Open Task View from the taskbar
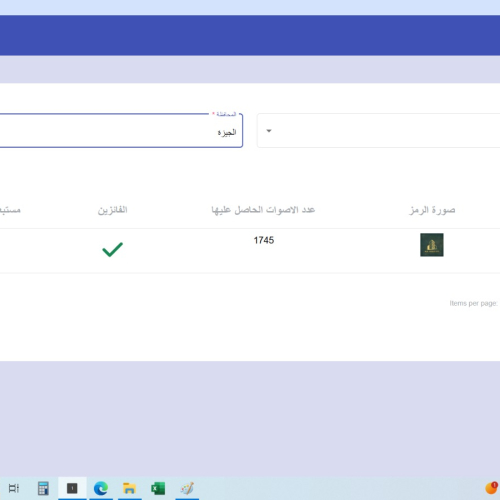The height and width of the screenshot is (500, 500). [x=14, y=488]
